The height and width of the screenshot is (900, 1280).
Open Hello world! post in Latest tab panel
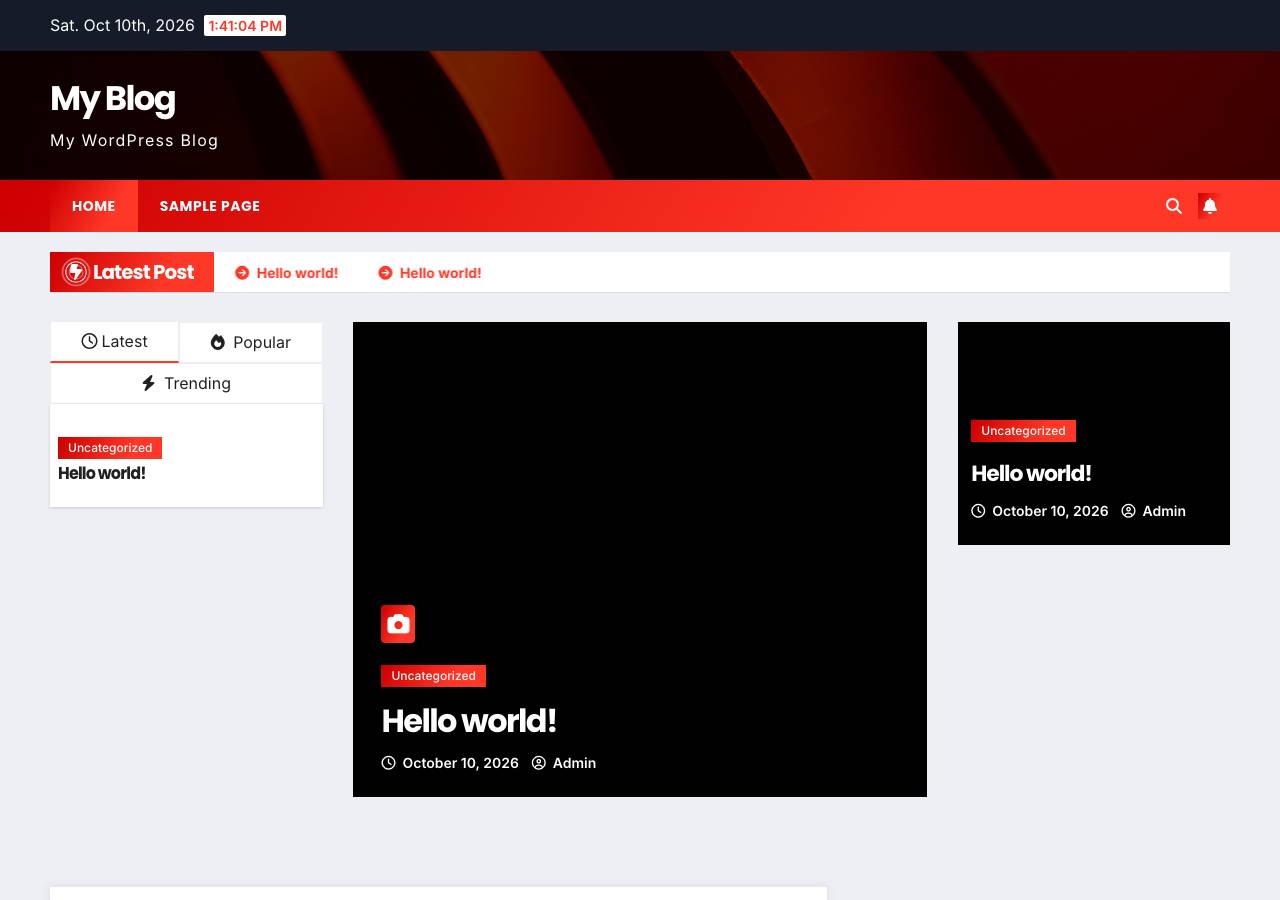102,473
